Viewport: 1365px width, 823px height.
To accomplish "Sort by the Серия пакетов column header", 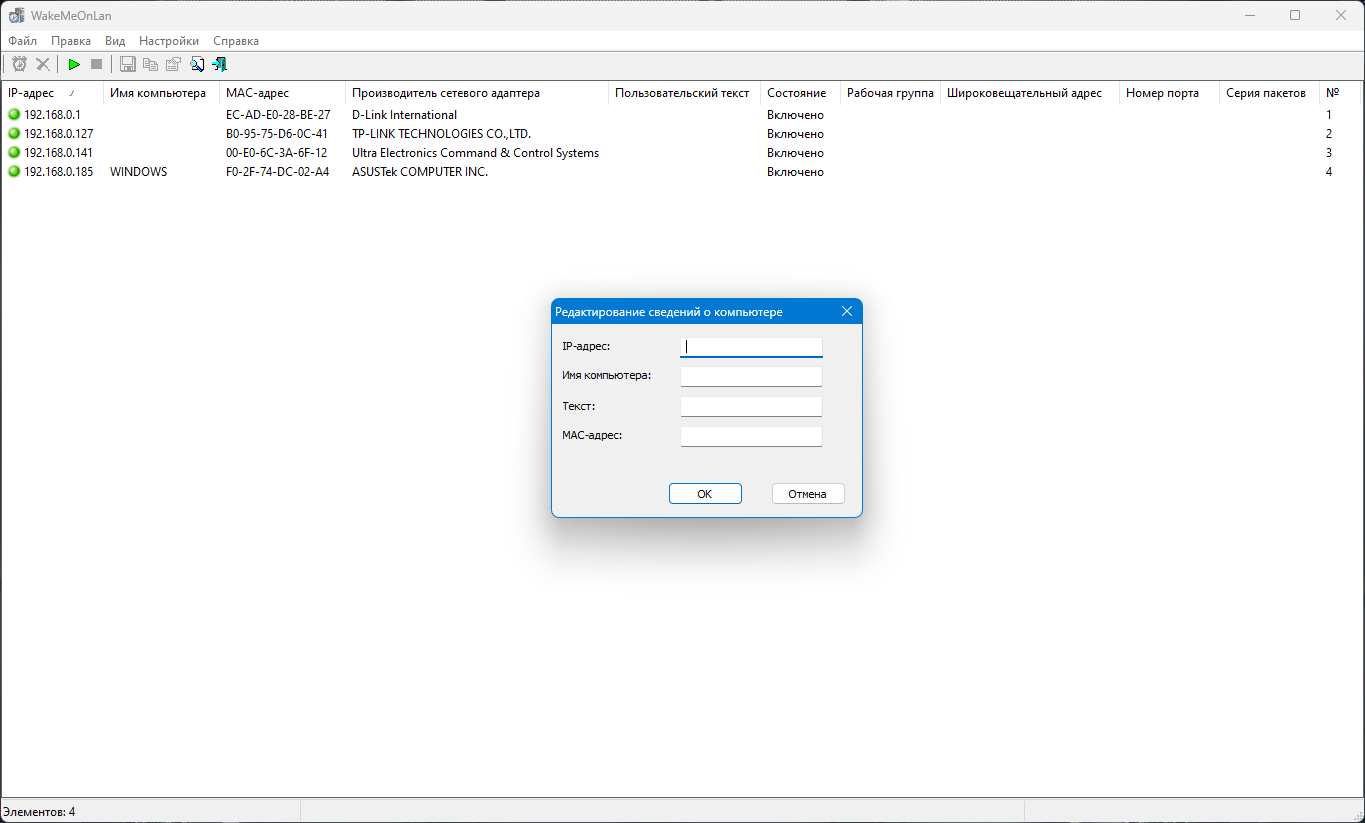I will pyautogui.click(x=1269, y=93).
